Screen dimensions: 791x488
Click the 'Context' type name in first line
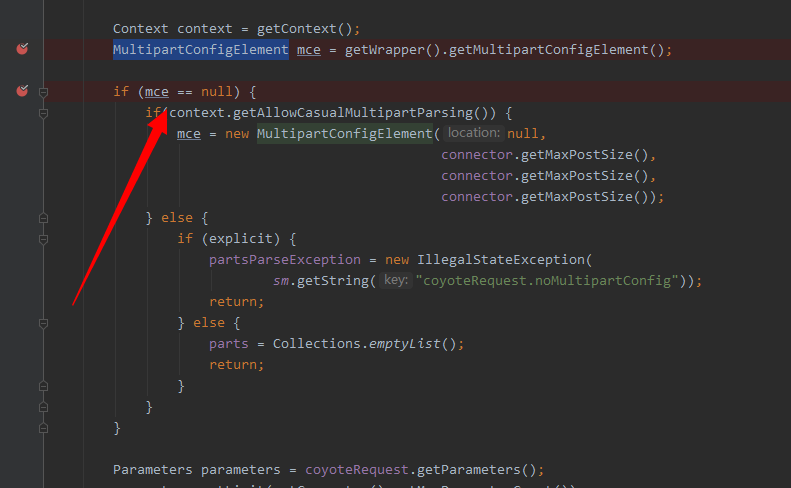tap(141, 29)
